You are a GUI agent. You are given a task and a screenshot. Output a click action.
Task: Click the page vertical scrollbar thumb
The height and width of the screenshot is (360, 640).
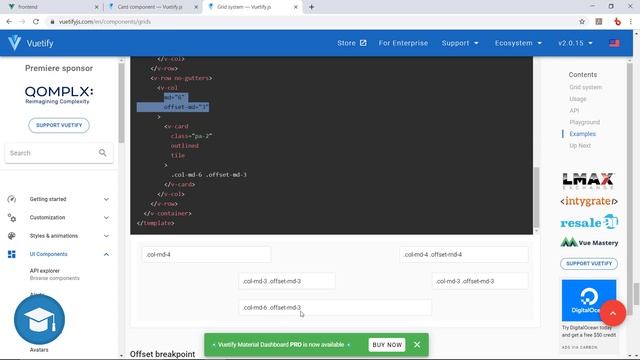point(636,294)
